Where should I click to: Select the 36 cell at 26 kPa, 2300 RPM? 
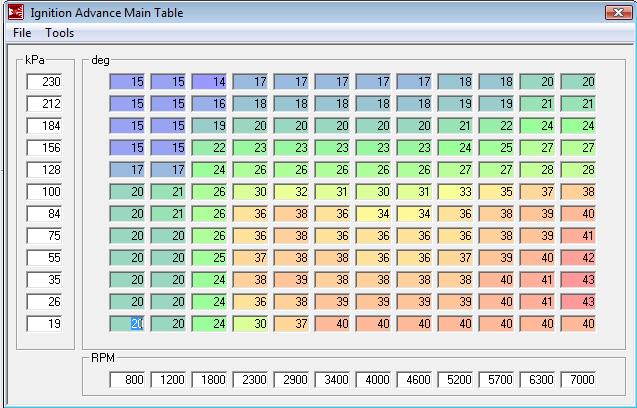250,302
